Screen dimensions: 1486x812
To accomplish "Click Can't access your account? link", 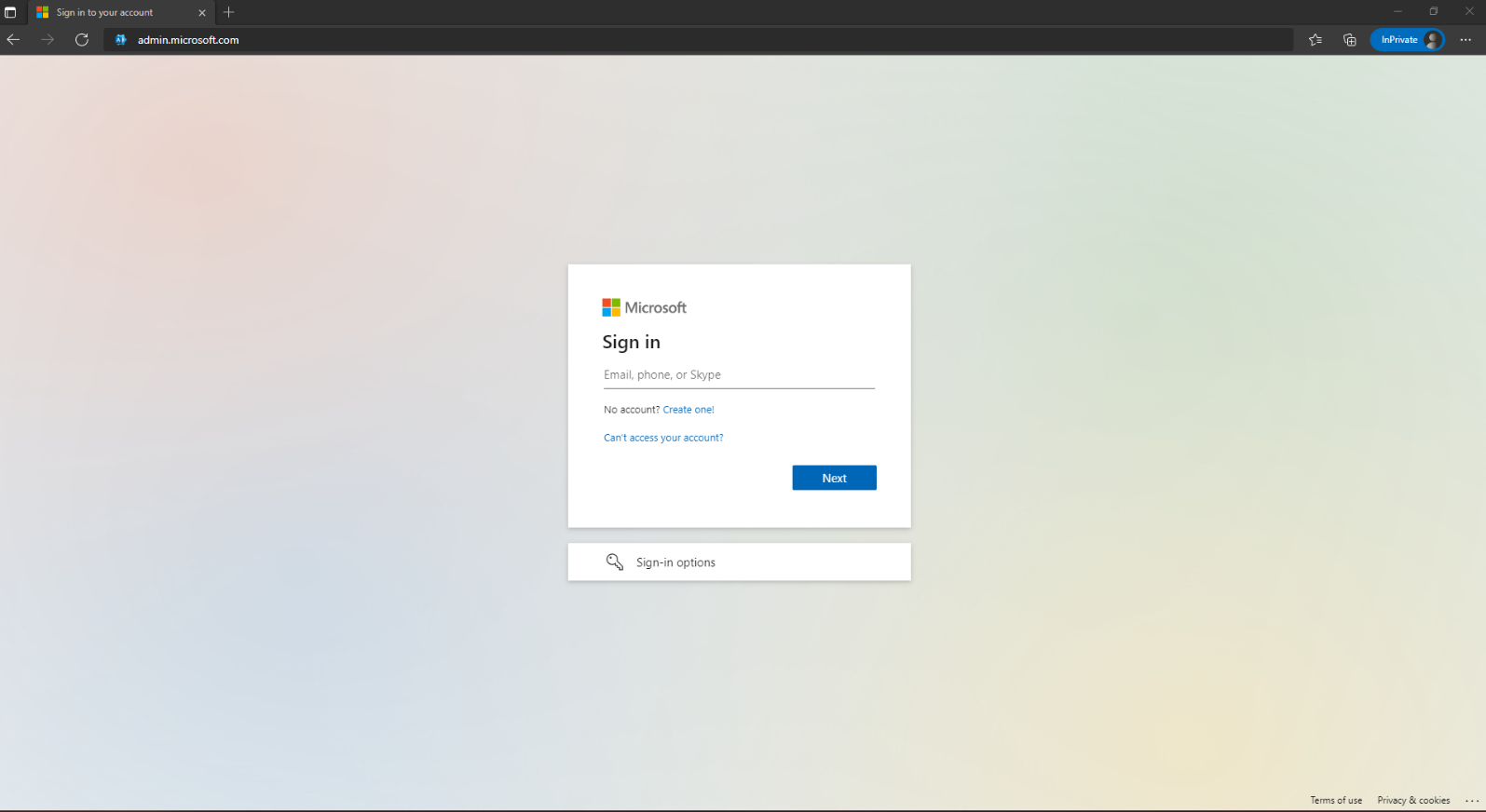I will click(x=663, y=437).
